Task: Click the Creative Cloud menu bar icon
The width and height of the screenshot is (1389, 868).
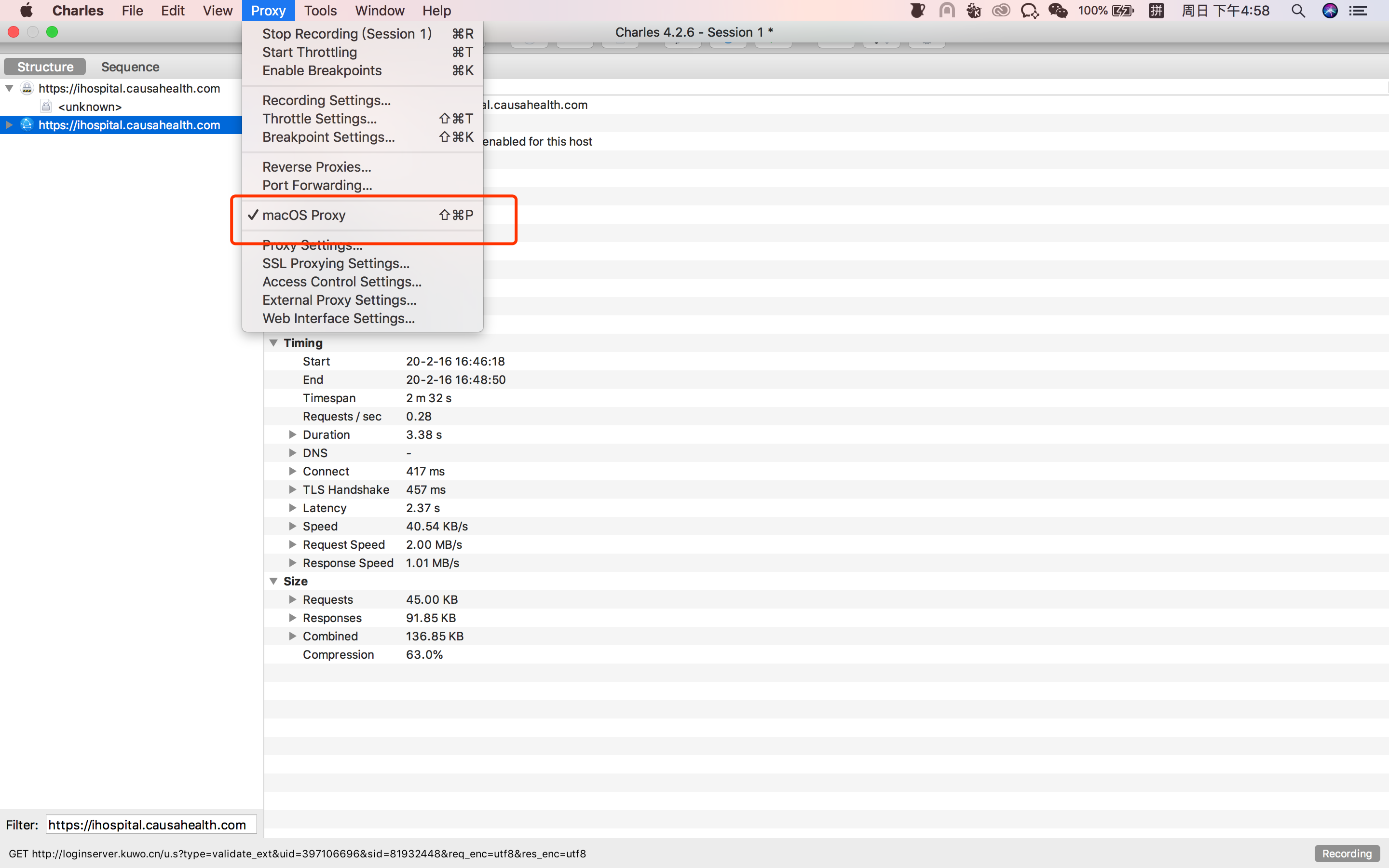Action: tap(1001, 11)
